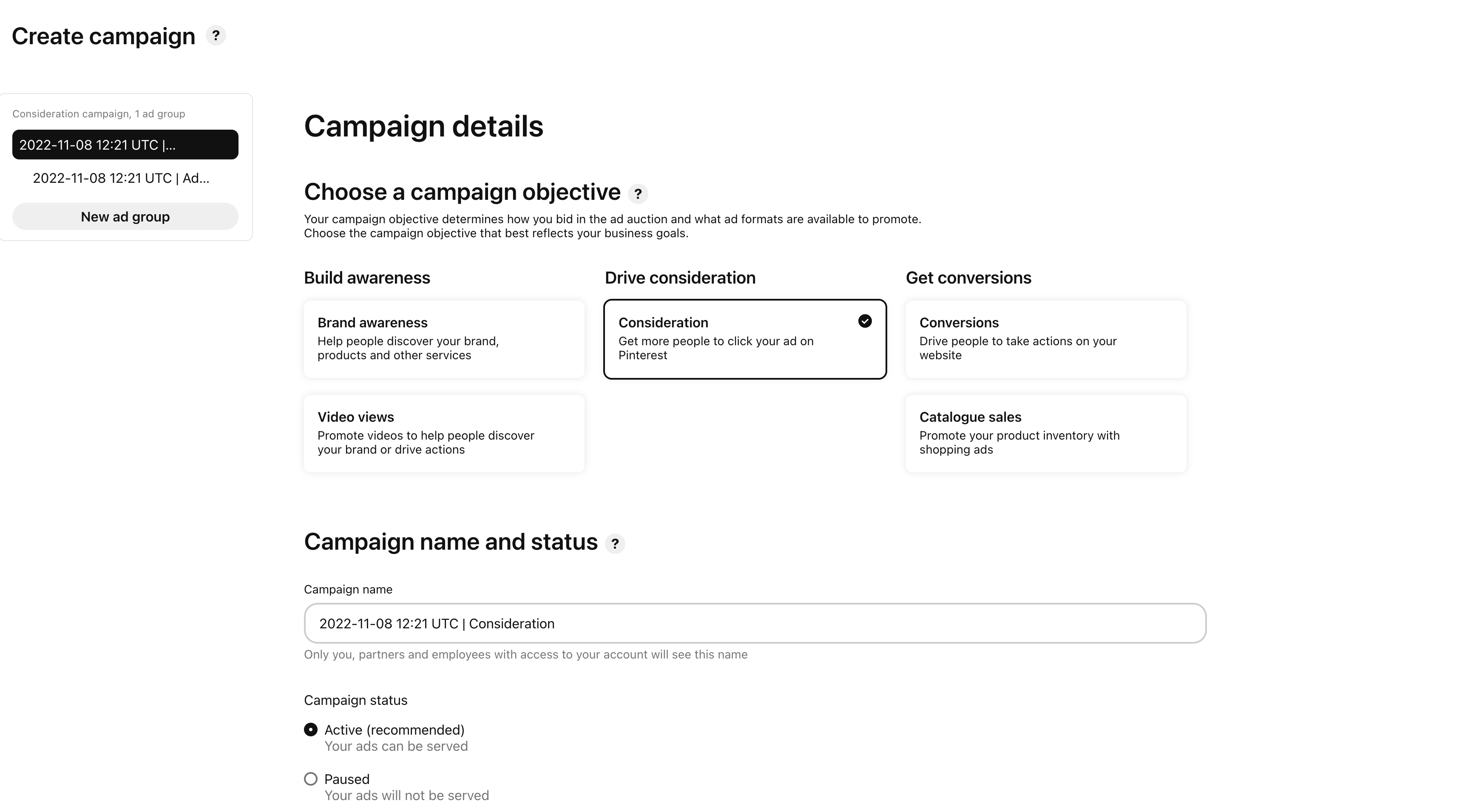This screenshot has width=1479, height=812.
Task: Focus the Campaign name text field
Action: tap(755, 623)
